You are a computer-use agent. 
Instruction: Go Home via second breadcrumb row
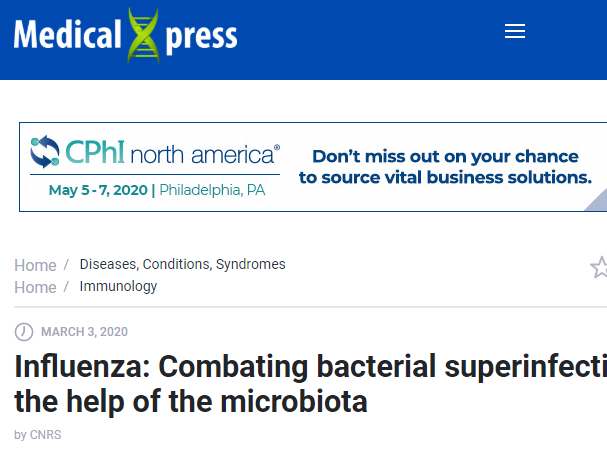[x=35, y=287]
